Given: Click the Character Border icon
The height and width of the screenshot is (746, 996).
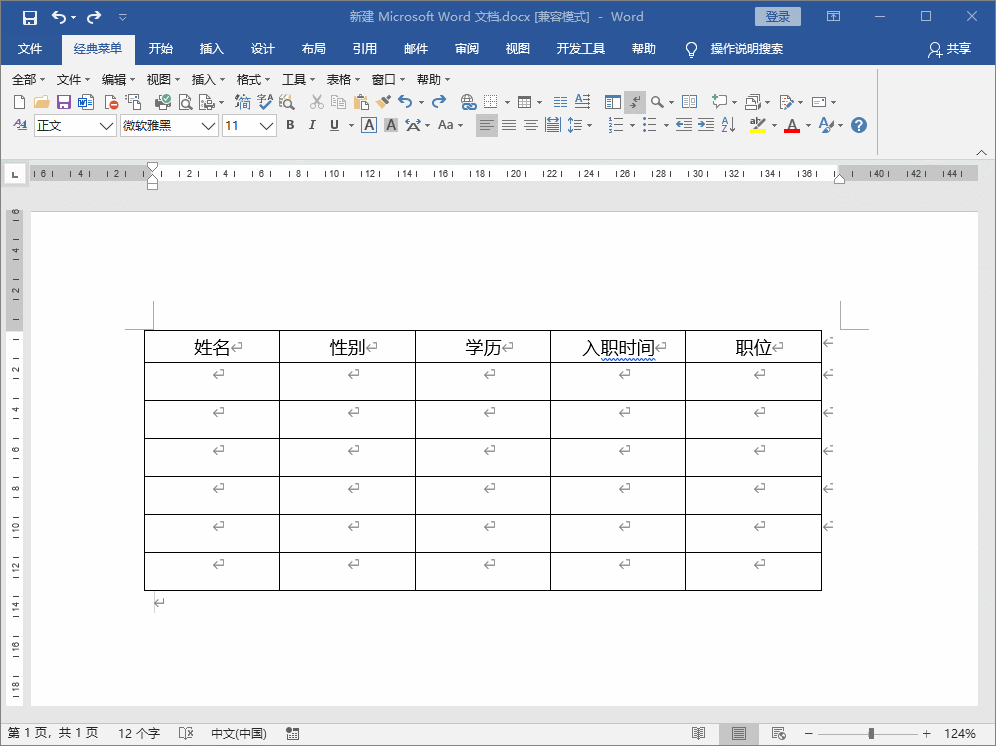Looking at the screenshot, I should [368, 125].
